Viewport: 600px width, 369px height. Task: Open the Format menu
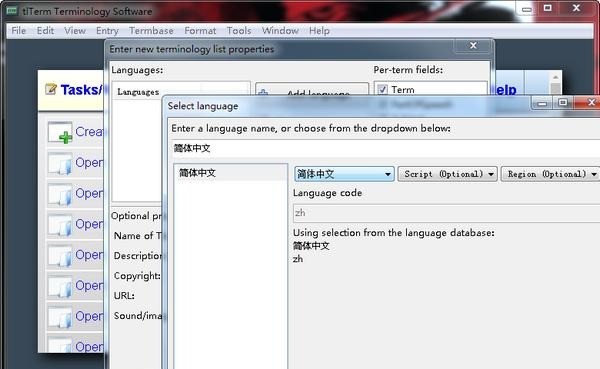coord(200,31)
